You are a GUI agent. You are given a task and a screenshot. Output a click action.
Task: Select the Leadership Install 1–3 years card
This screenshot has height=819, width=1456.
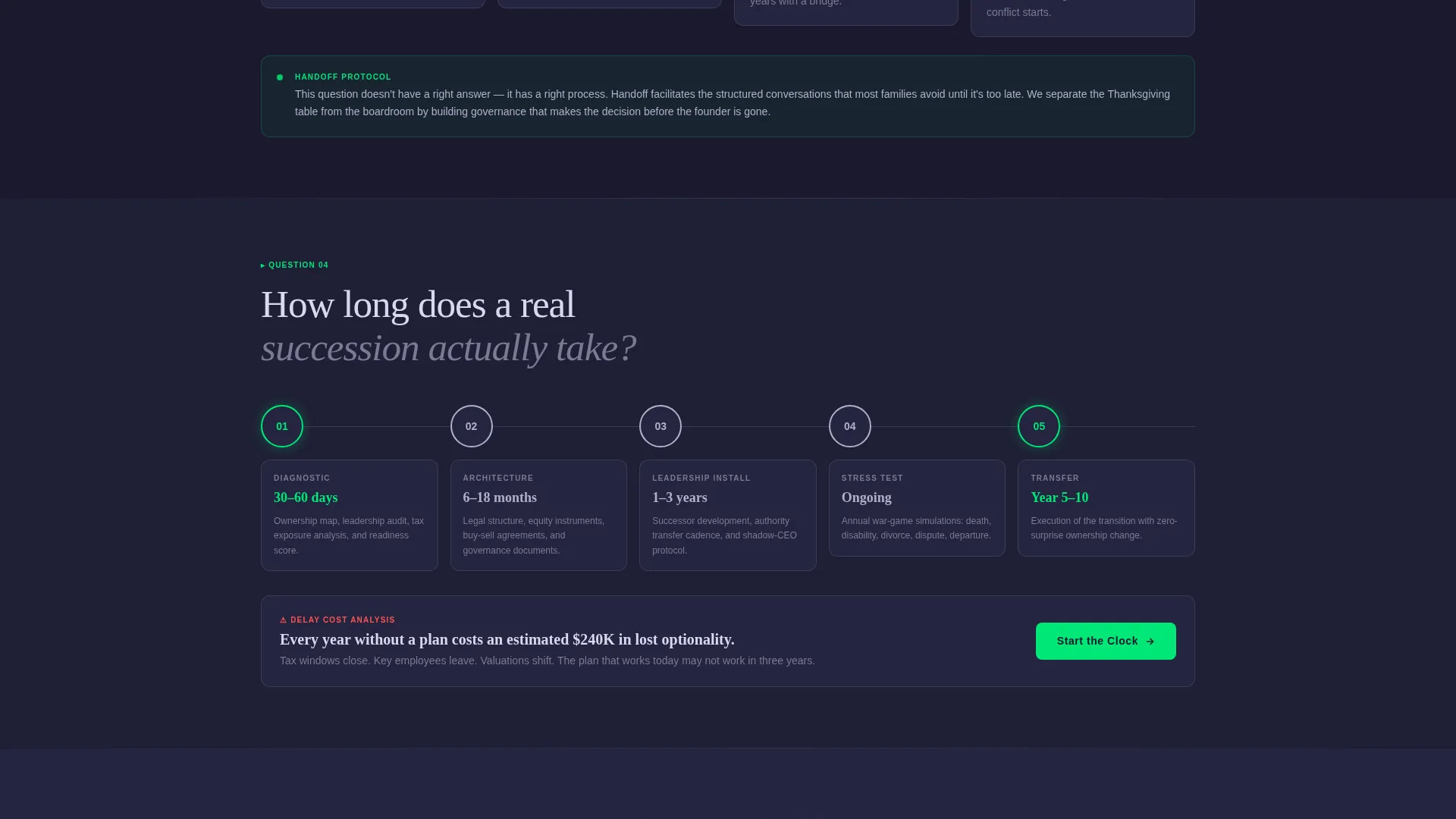click(728, 515)
